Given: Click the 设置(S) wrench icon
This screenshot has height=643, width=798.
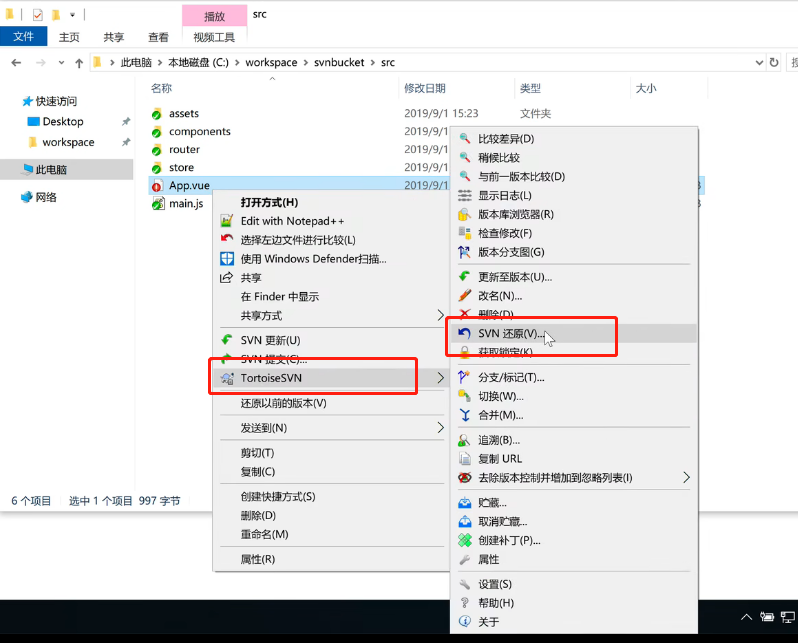Looking at the screenshot, I should click(464, 584).
